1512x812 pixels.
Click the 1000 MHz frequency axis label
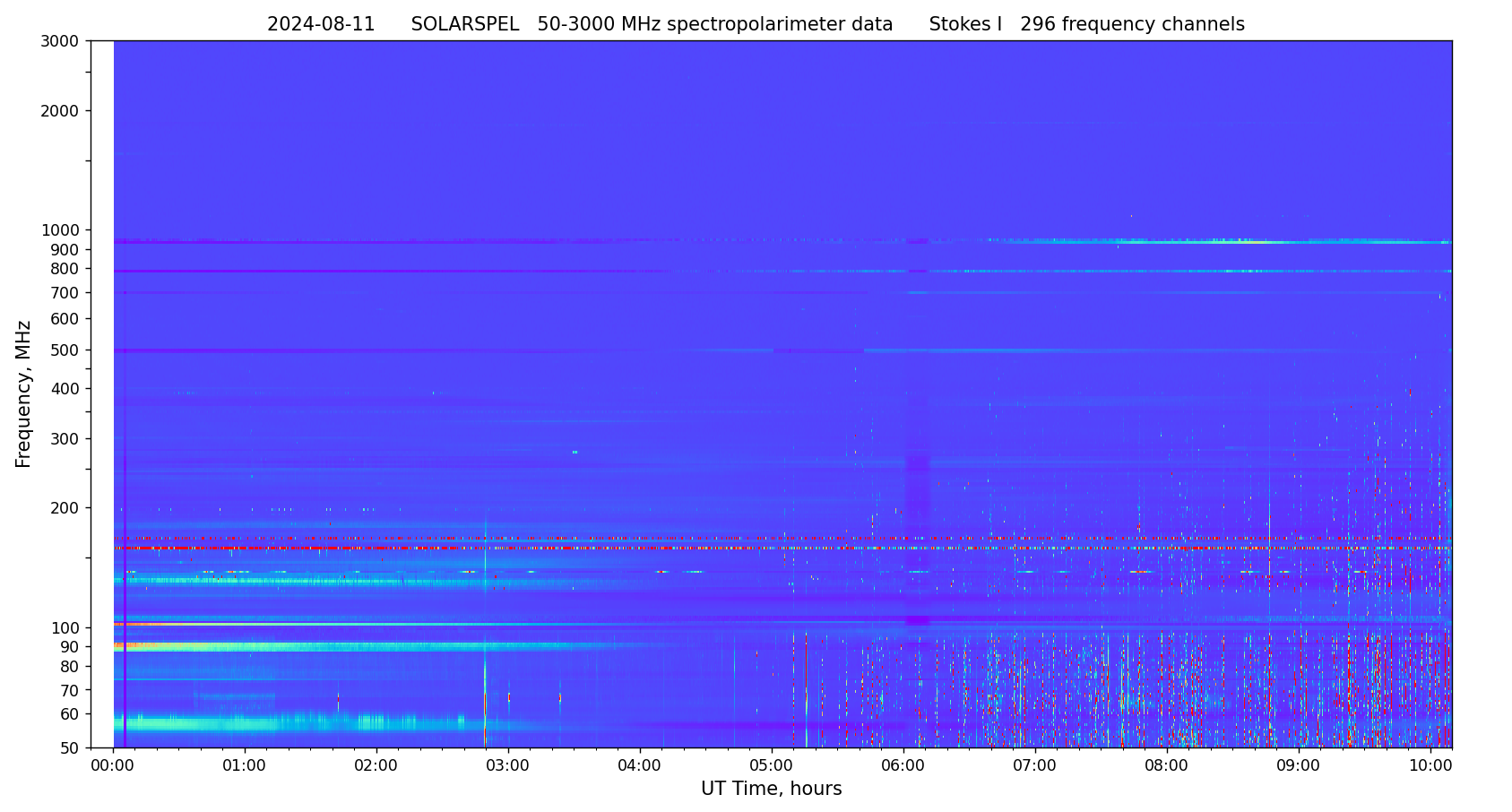[x=61, y=230]
